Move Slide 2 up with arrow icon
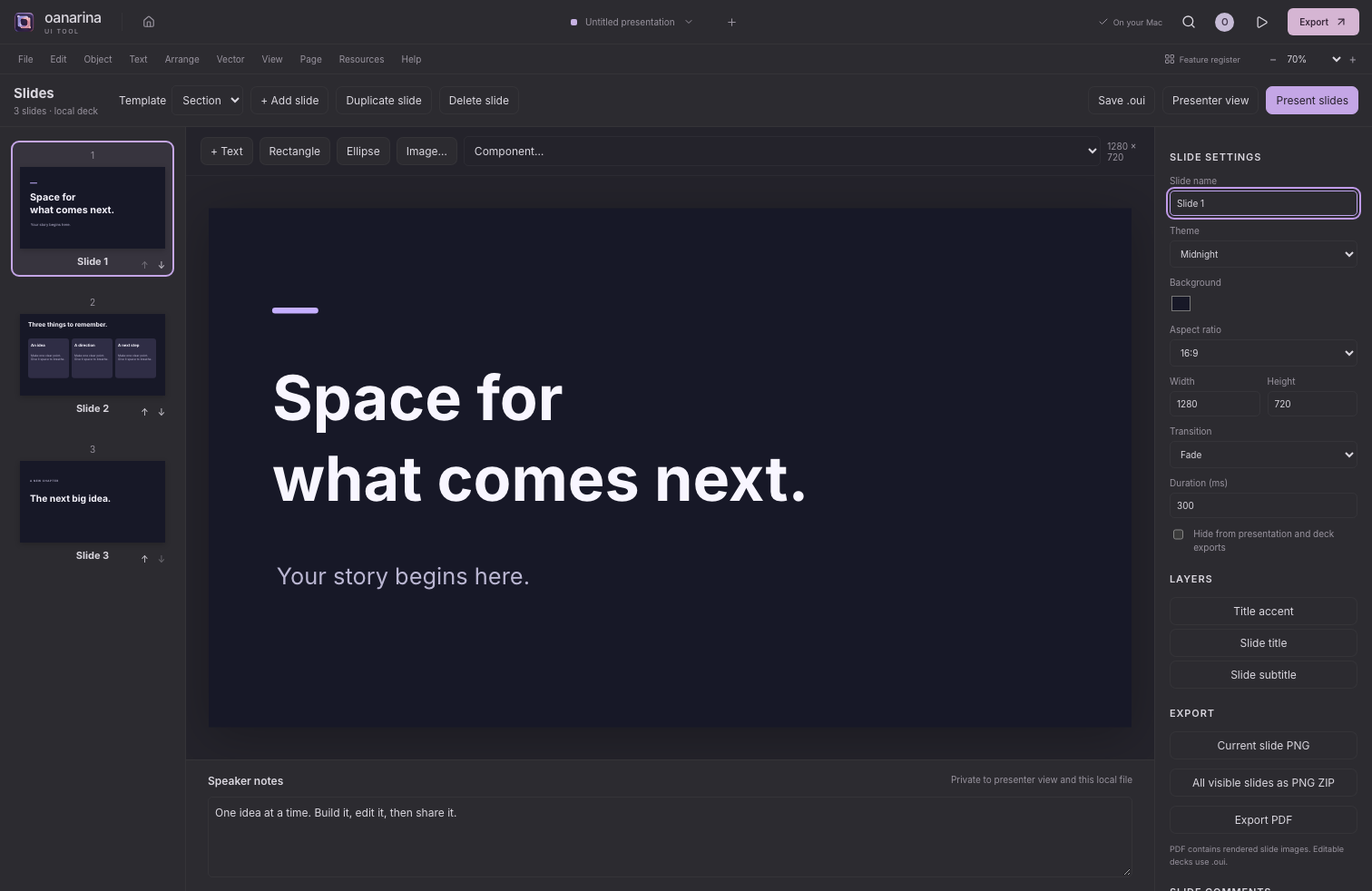This screenshot has height=891, width=1372. (x=144, y=412)
